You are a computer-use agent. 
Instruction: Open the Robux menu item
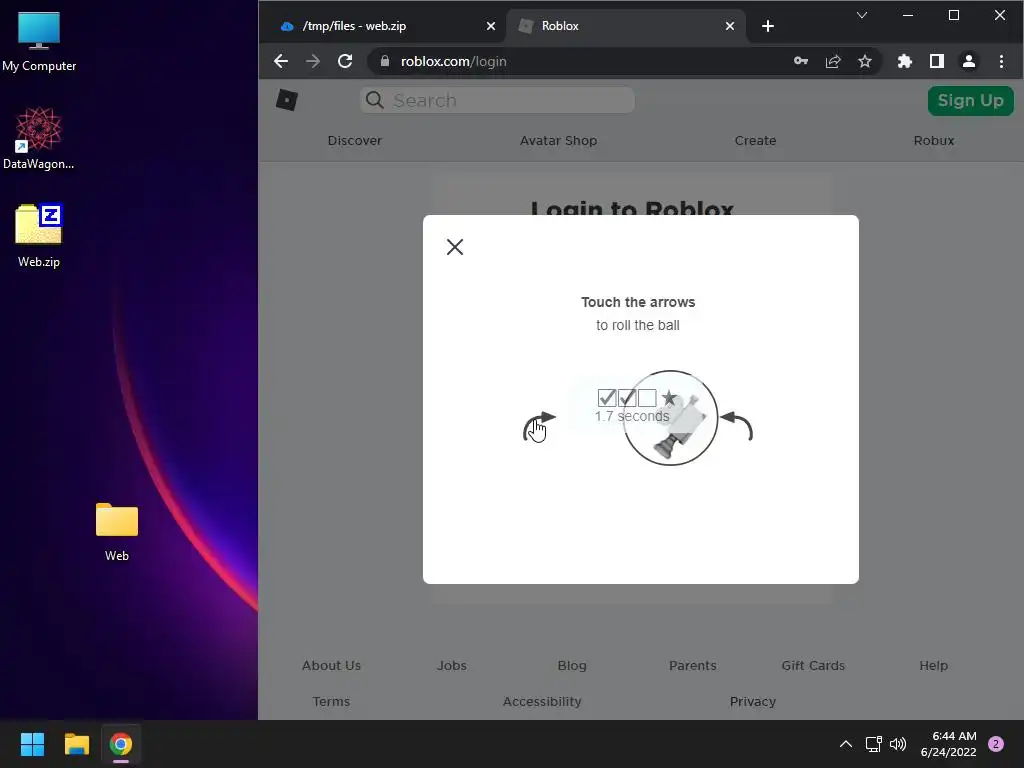[x=934, y=140]
